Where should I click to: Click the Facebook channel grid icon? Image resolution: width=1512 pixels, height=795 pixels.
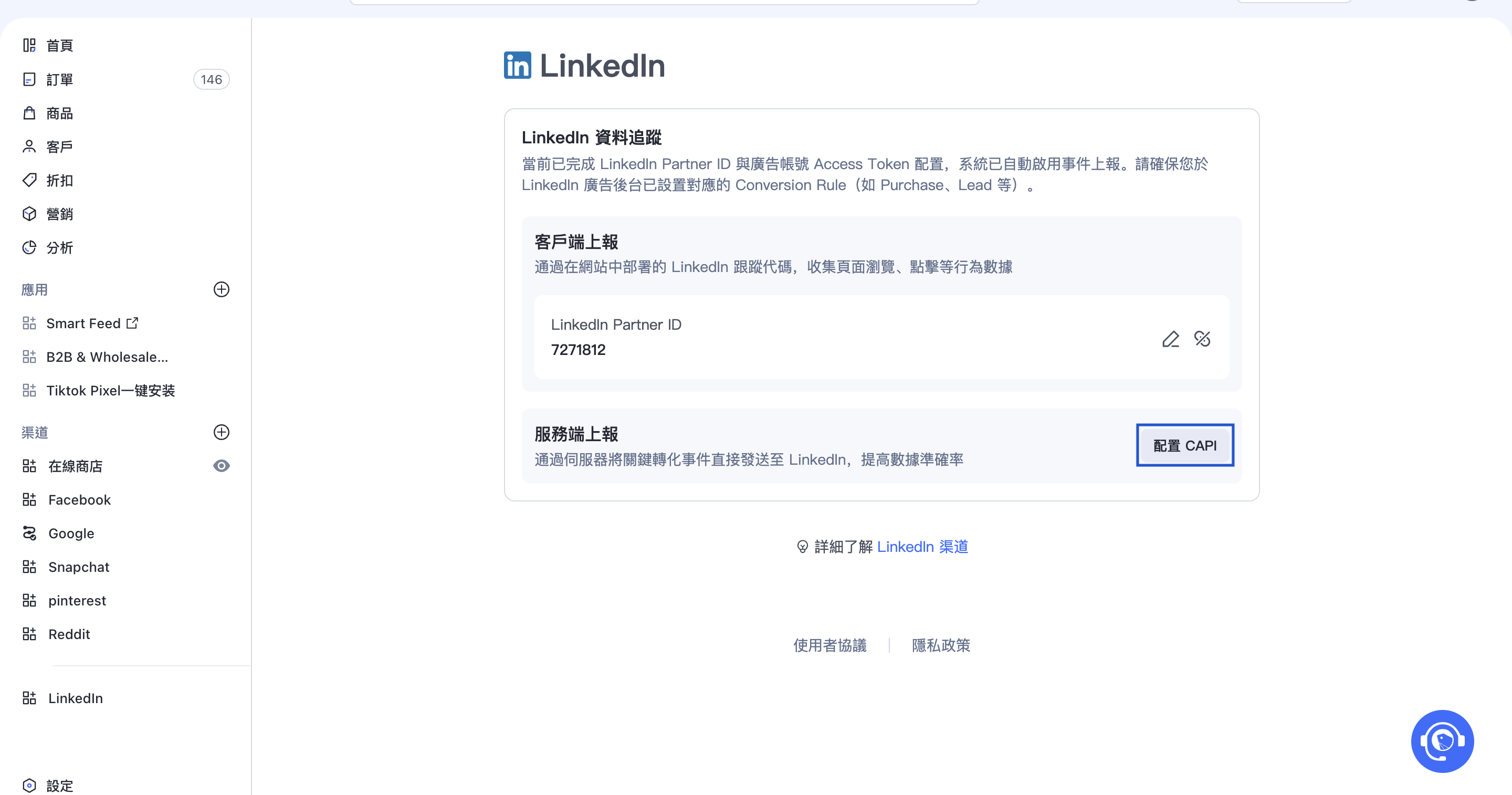tap(29, 500)
